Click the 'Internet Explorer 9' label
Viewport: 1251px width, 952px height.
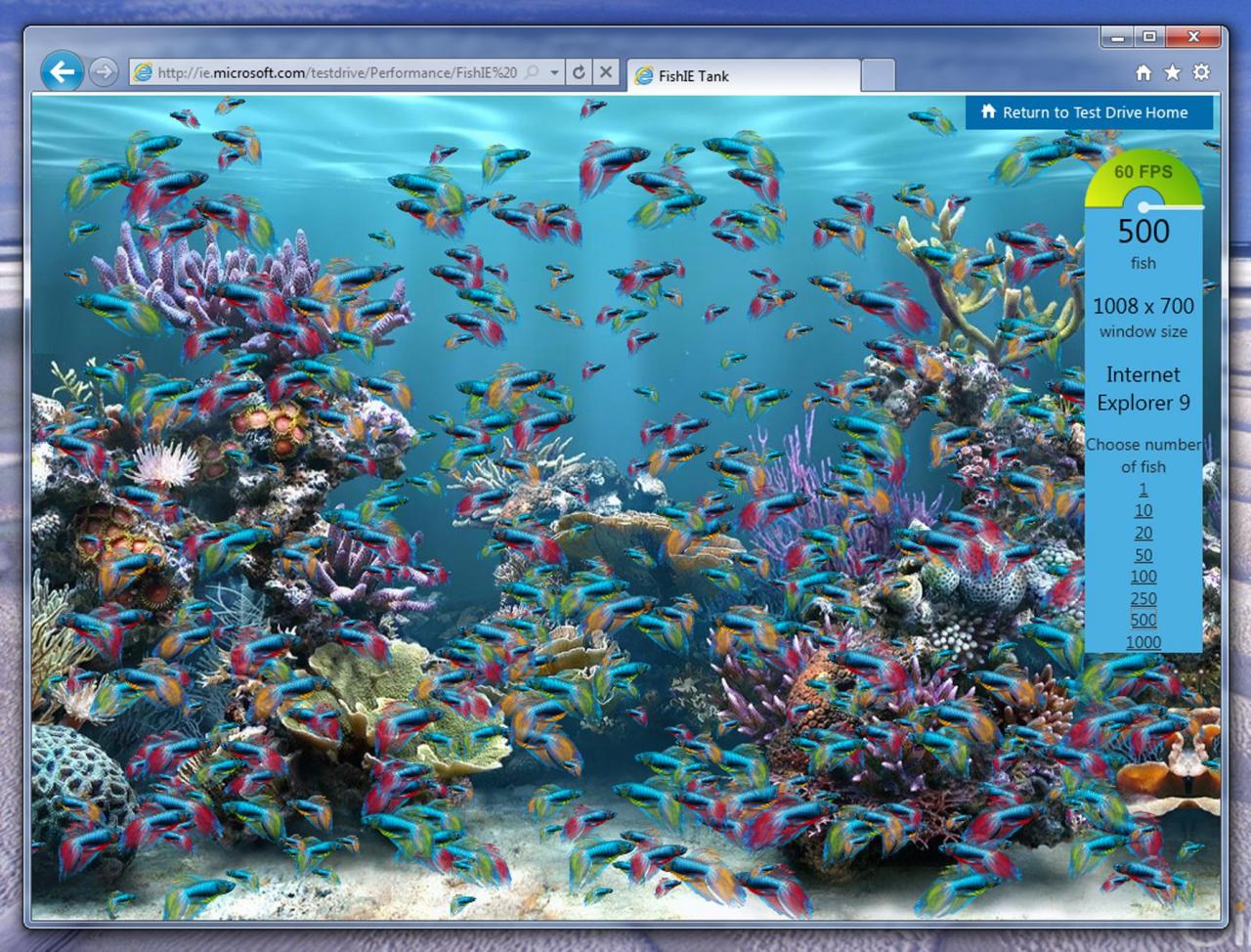point(1143,388)
